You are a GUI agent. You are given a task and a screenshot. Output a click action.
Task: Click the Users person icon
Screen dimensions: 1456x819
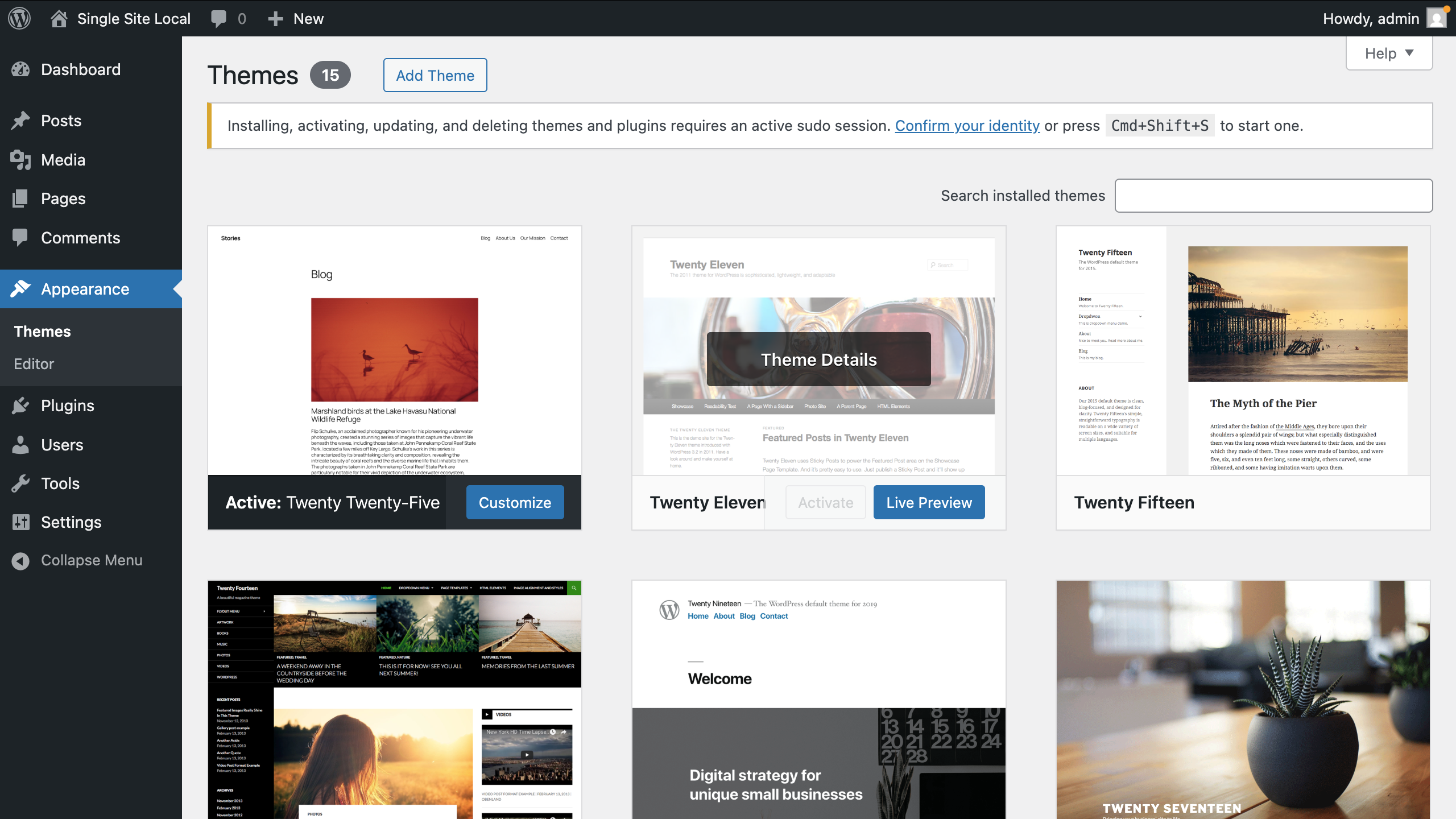point(20,445)
